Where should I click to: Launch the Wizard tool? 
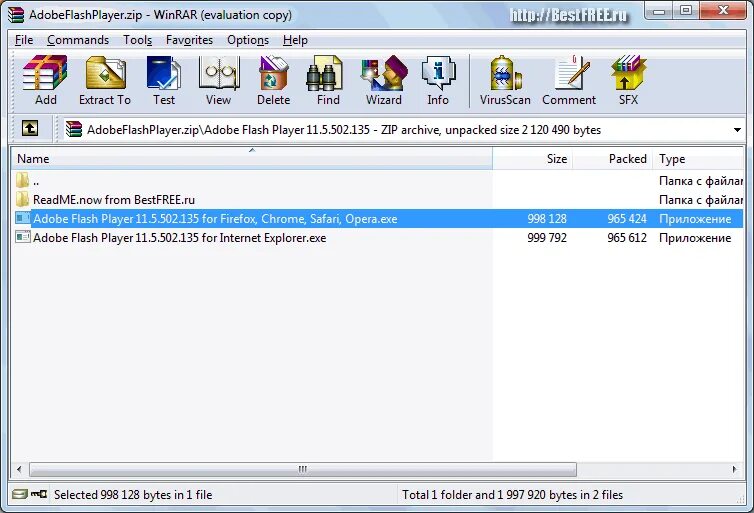[384, 80]
